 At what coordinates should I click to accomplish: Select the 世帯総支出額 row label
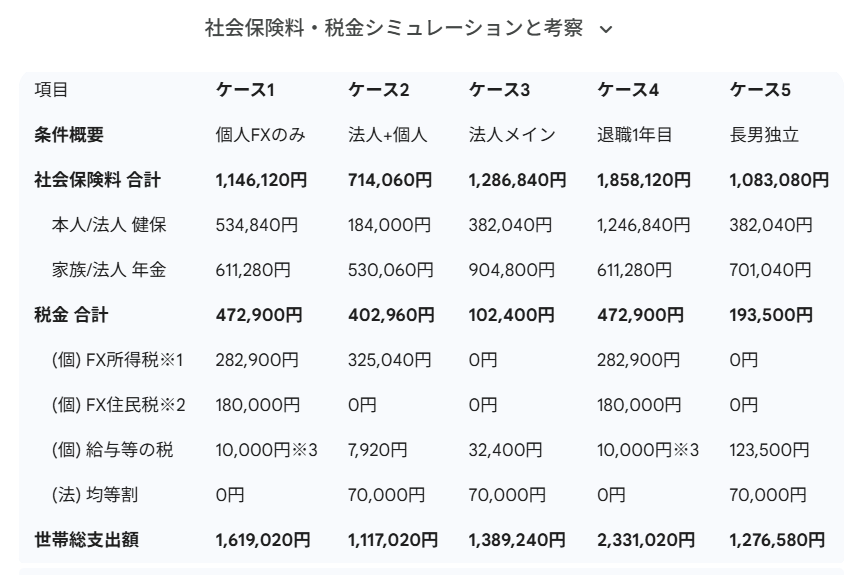86,540
